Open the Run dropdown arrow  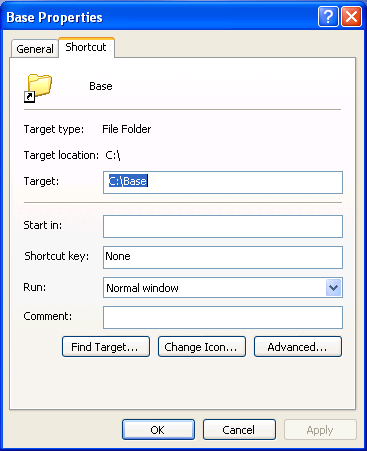click(x=333, y=287)
